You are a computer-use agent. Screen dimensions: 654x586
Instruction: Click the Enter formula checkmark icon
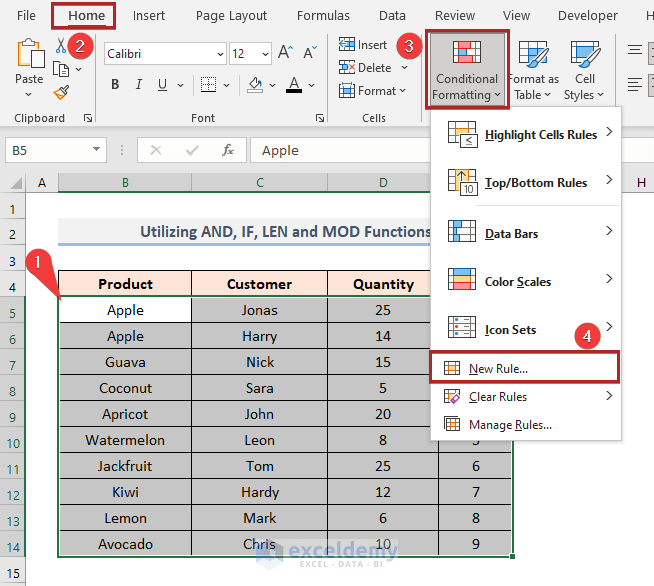tap(192, 150)
